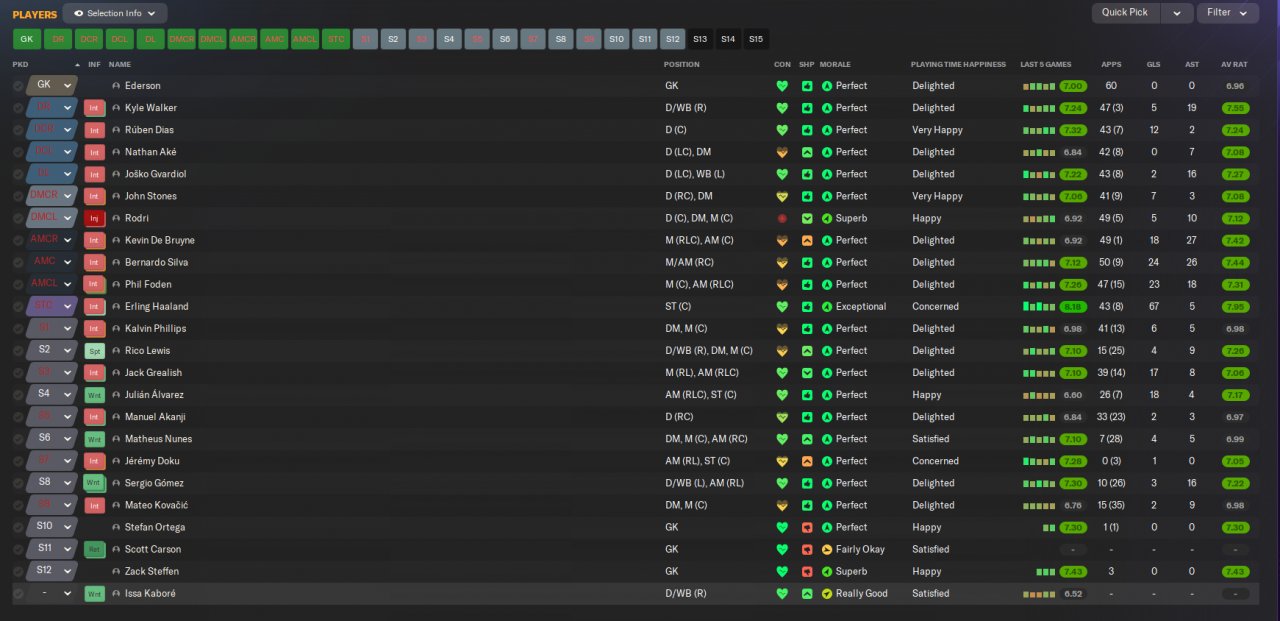Click player icon beside Ederson's name
The height and width of the screenshot is (621, 1280).
(116, 86)
